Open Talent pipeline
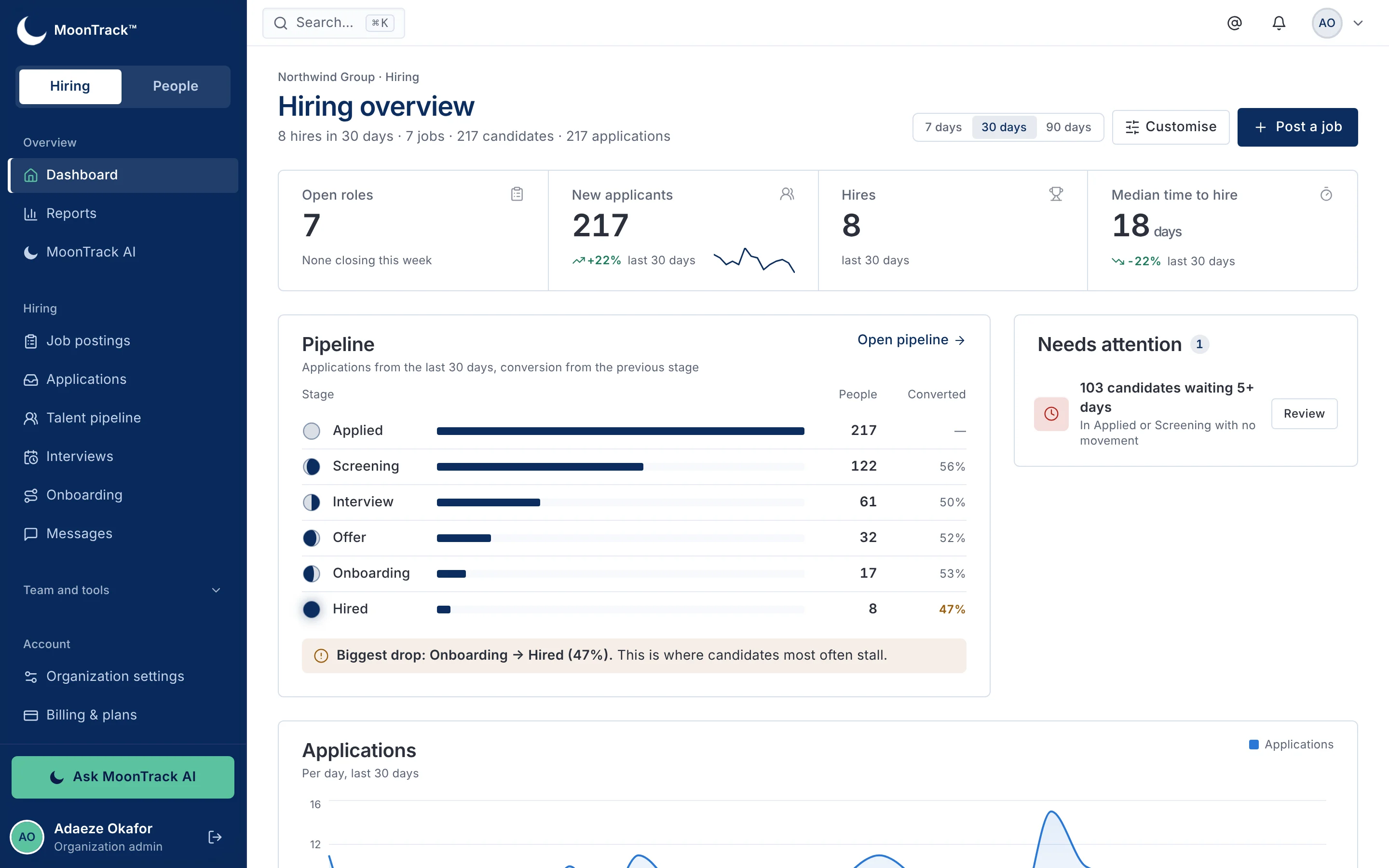This screenshot has width=1389, height=868. pos(123,418)
